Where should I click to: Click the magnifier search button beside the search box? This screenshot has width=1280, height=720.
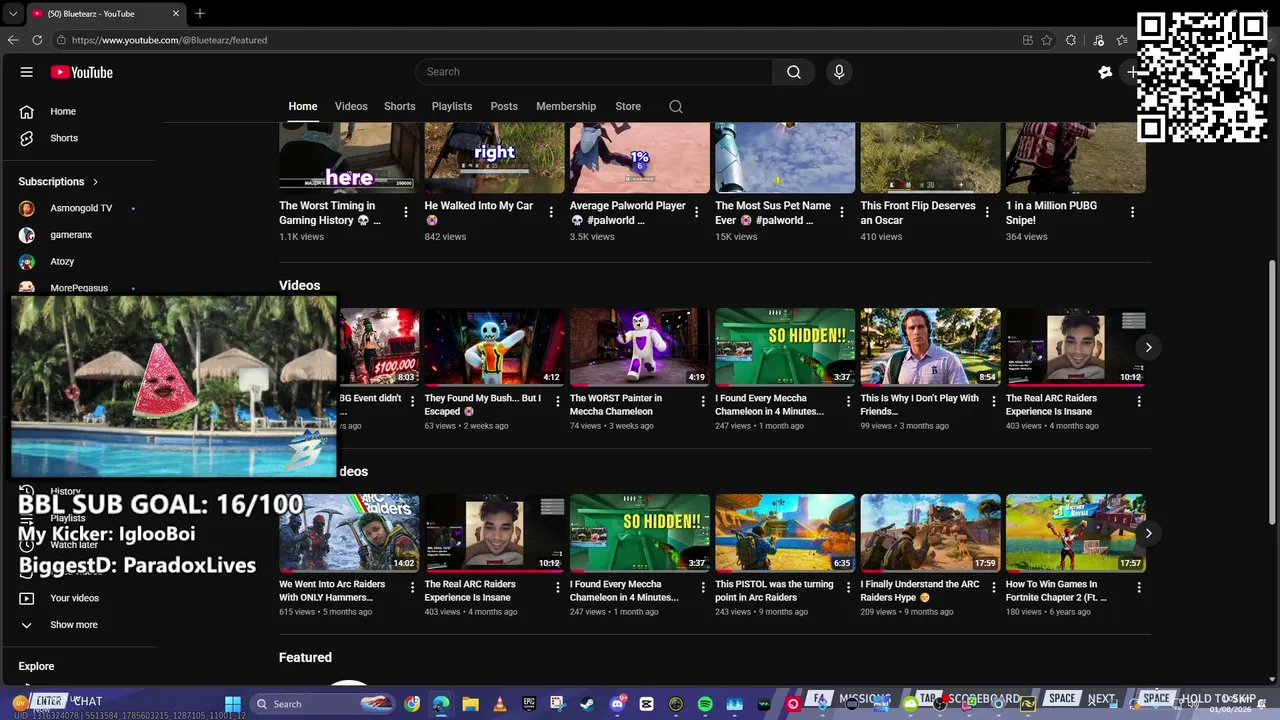794,72
